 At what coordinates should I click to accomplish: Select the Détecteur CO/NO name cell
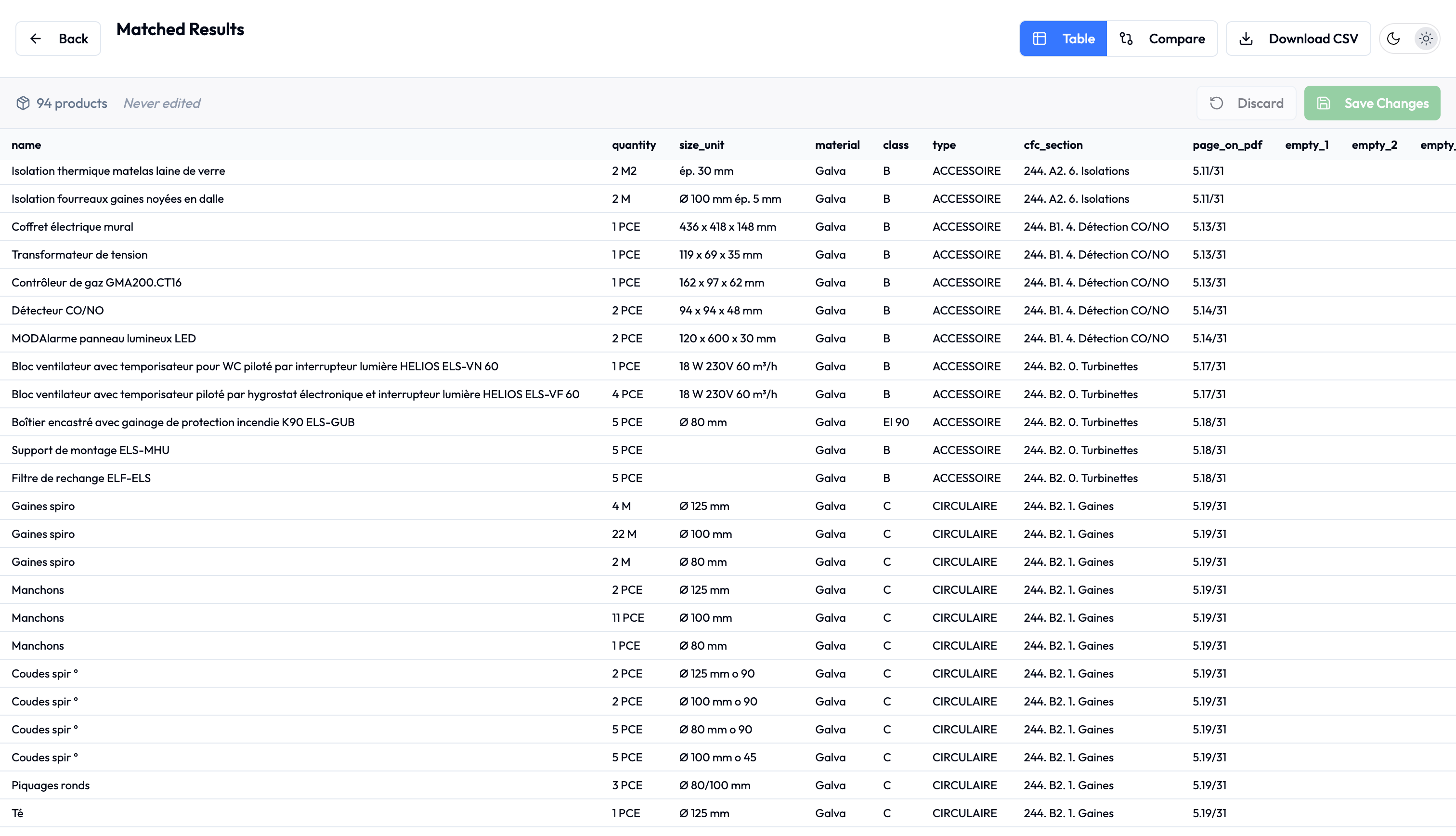click(57, 310)
